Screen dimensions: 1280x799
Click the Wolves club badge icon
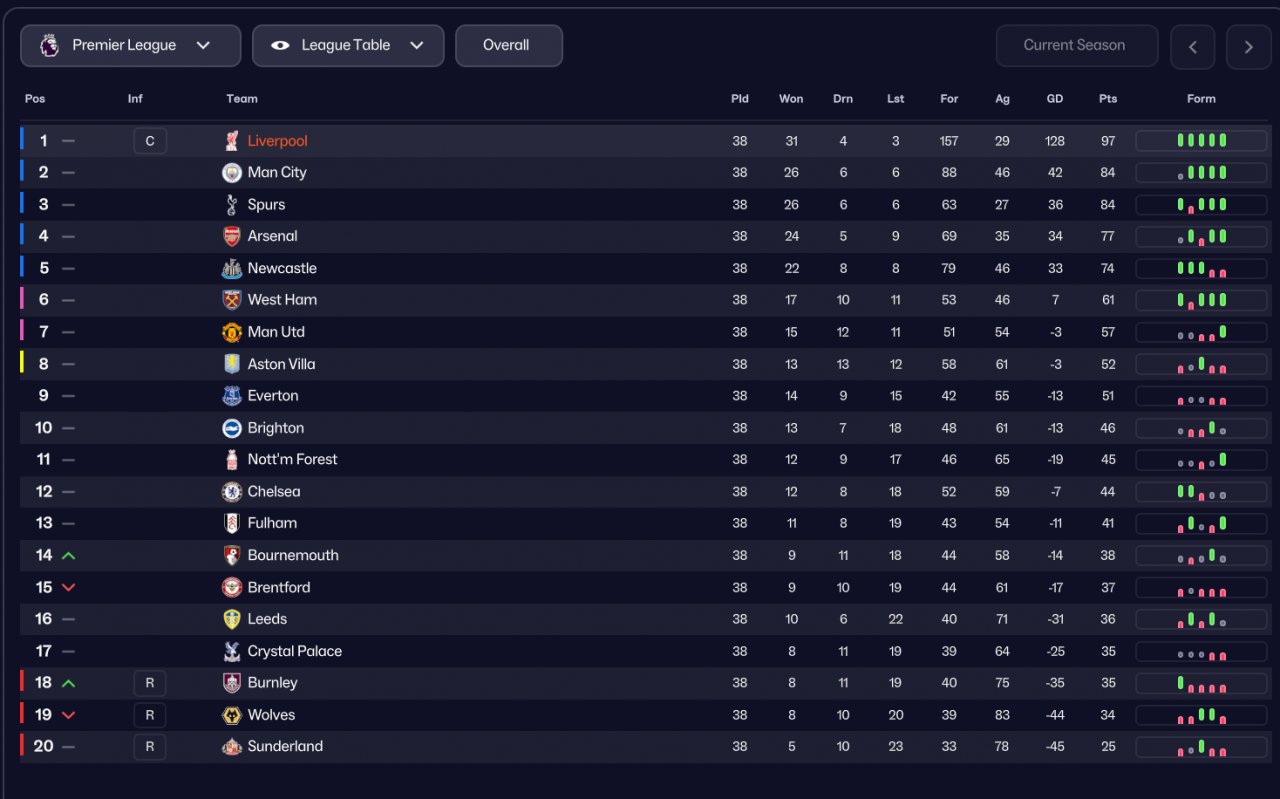[232, 715]
